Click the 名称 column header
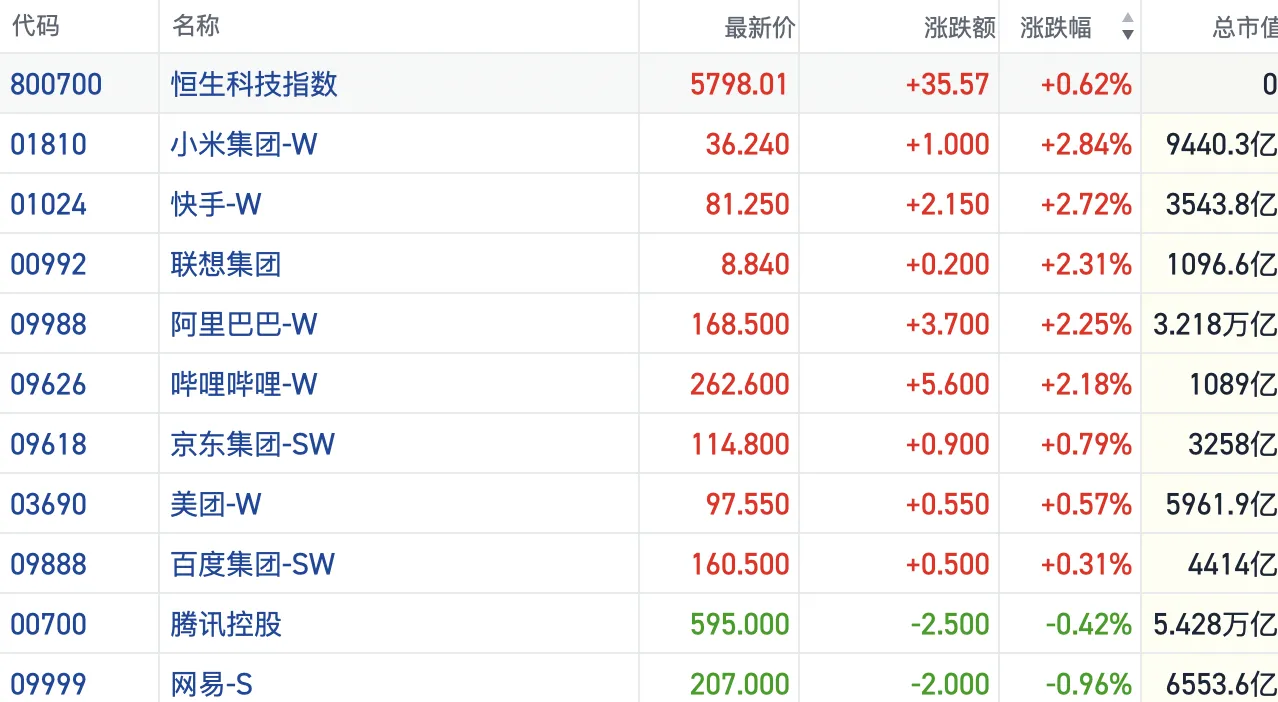The width and height of the screenshot is (1278, 702). pos(196,26)
